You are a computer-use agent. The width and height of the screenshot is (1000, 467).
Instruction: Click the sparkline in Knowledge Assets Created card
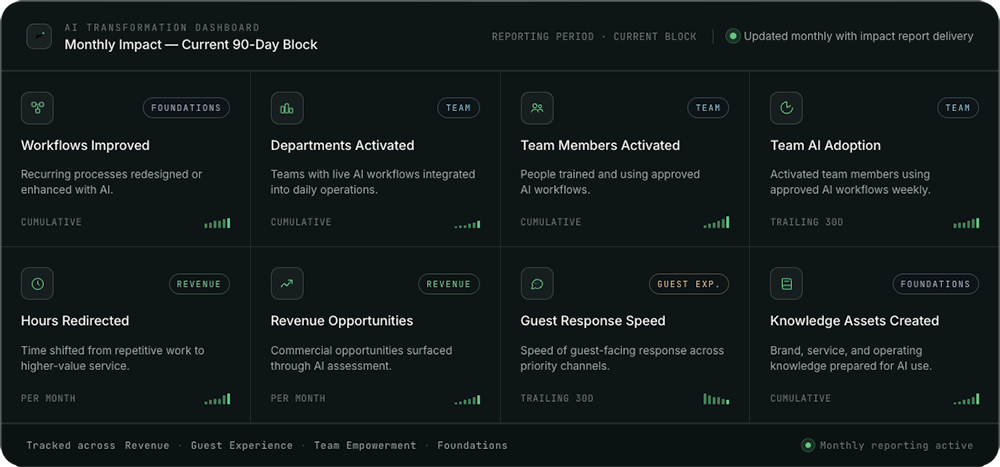[966, 399]
